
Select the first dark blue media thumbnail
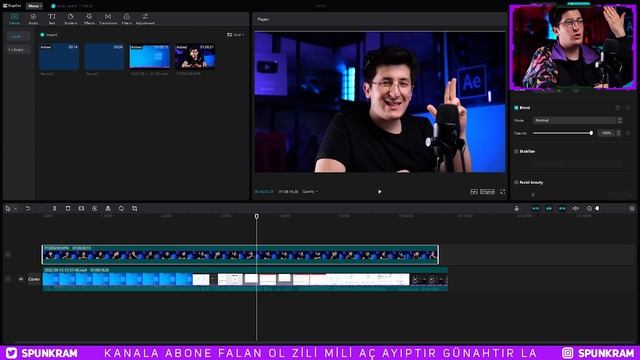59,57
